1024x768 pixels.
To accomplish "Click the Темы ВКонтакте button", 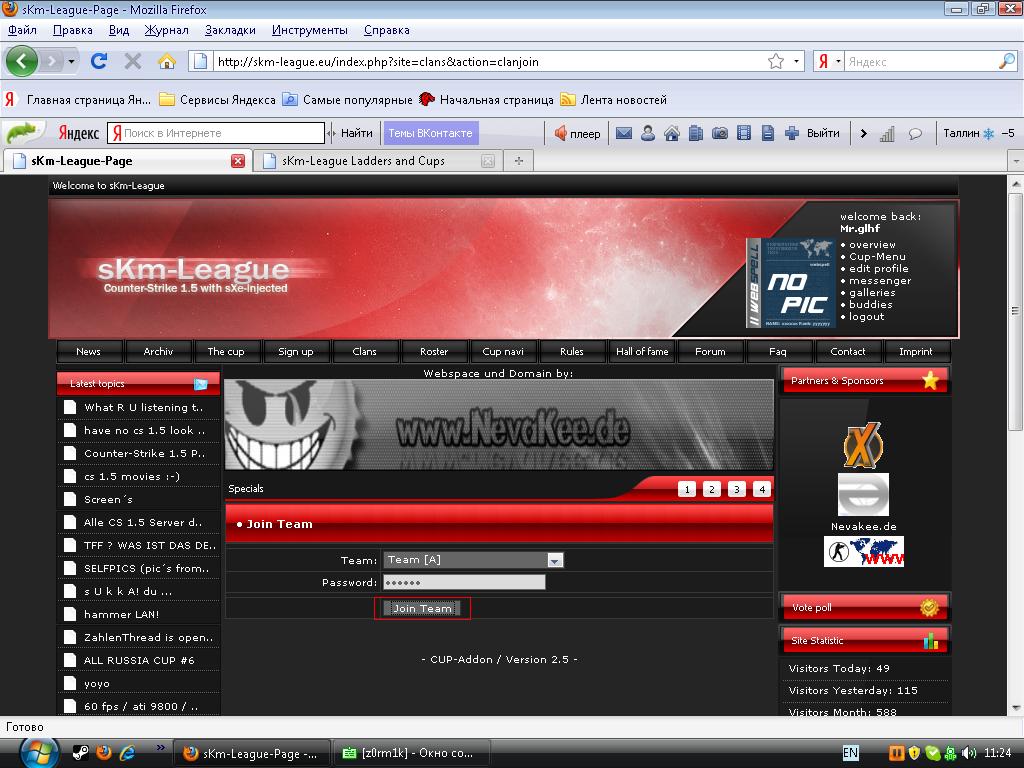I will pyautogui.click(x=430, y=133).
